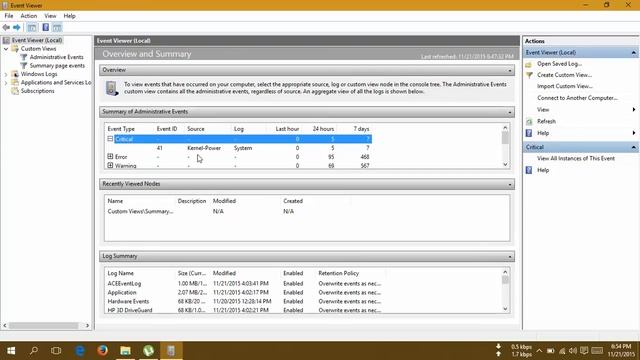The width and height of the screenshot is (640, 360).
Task: Open the View menu
Action: tap(50, 16)
